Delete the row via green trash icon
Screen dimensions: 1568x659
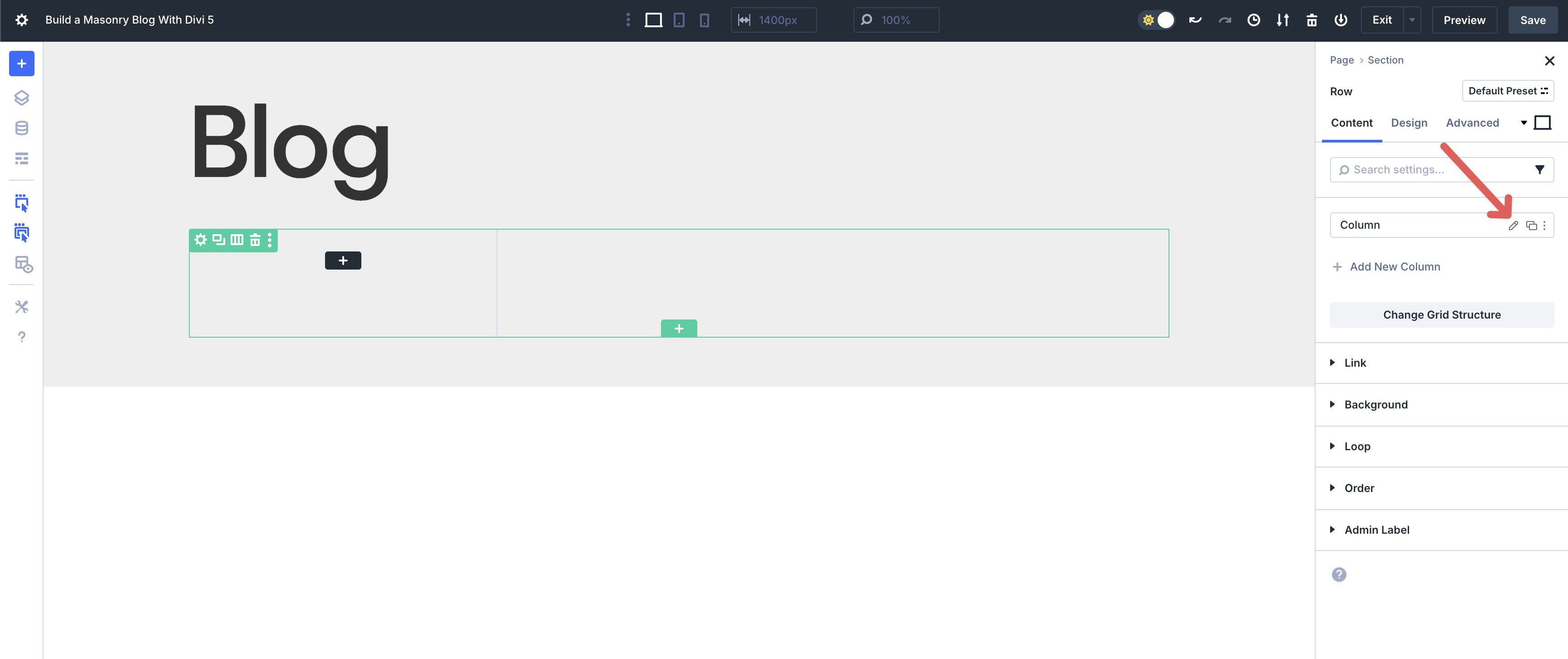point(255,240)
